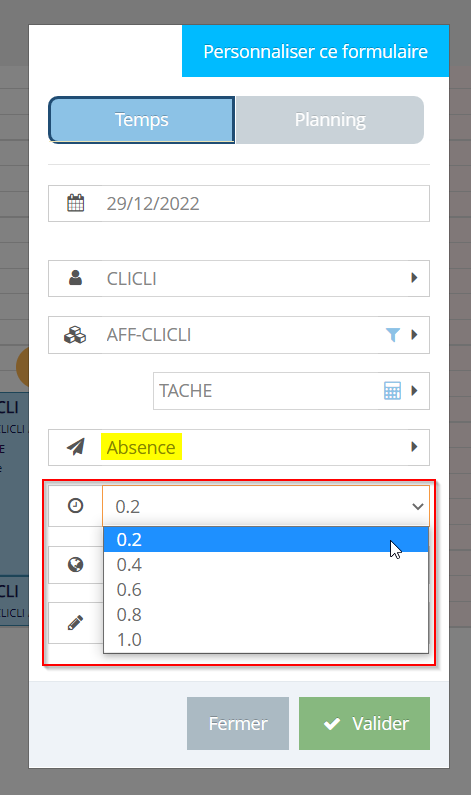The width and height of the screenshot is (471, 795).
Task: Expand the TACHE selector arrow
Action: tap(414, 391)
